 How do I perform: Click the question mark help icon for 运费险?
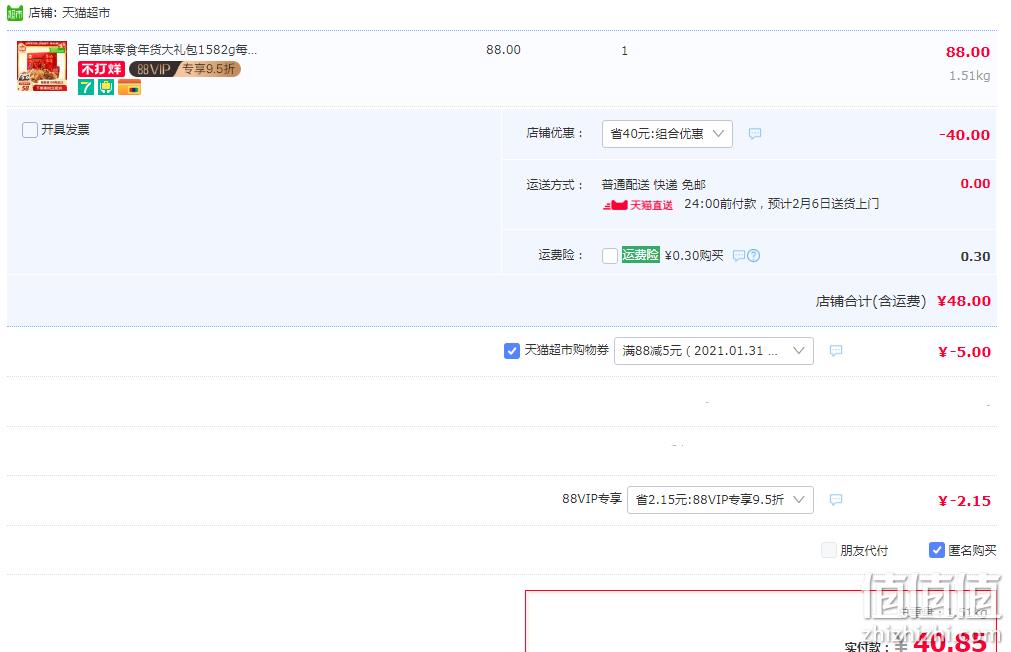[753, 255]
